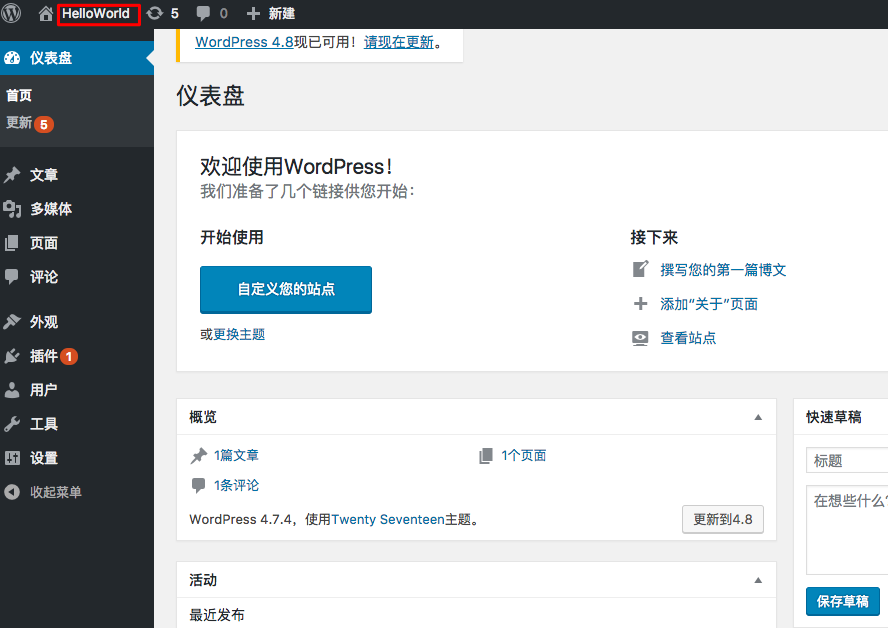The image size is (888, 628).
Task: Open the 添加“关于”页面 link
Action: (709, 304)
